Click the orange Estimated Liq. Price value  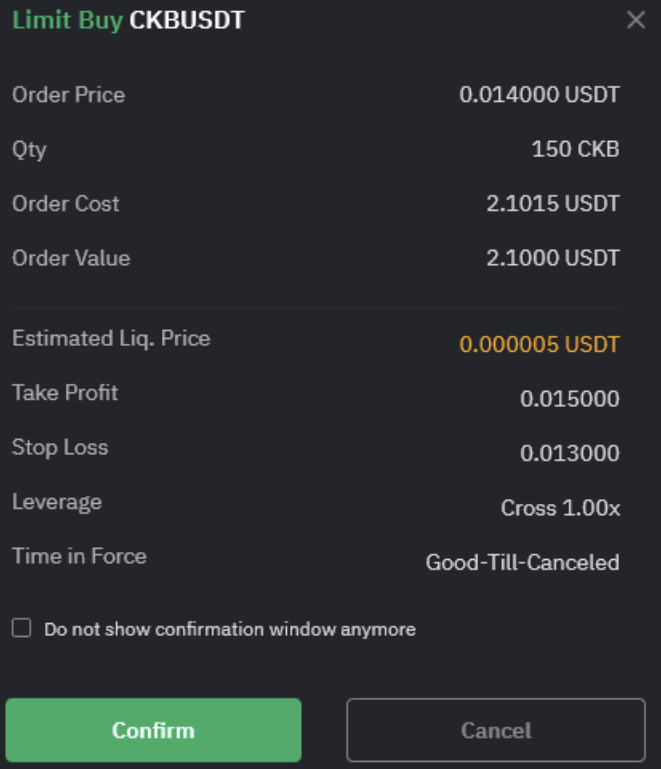(x=539, y=344)
